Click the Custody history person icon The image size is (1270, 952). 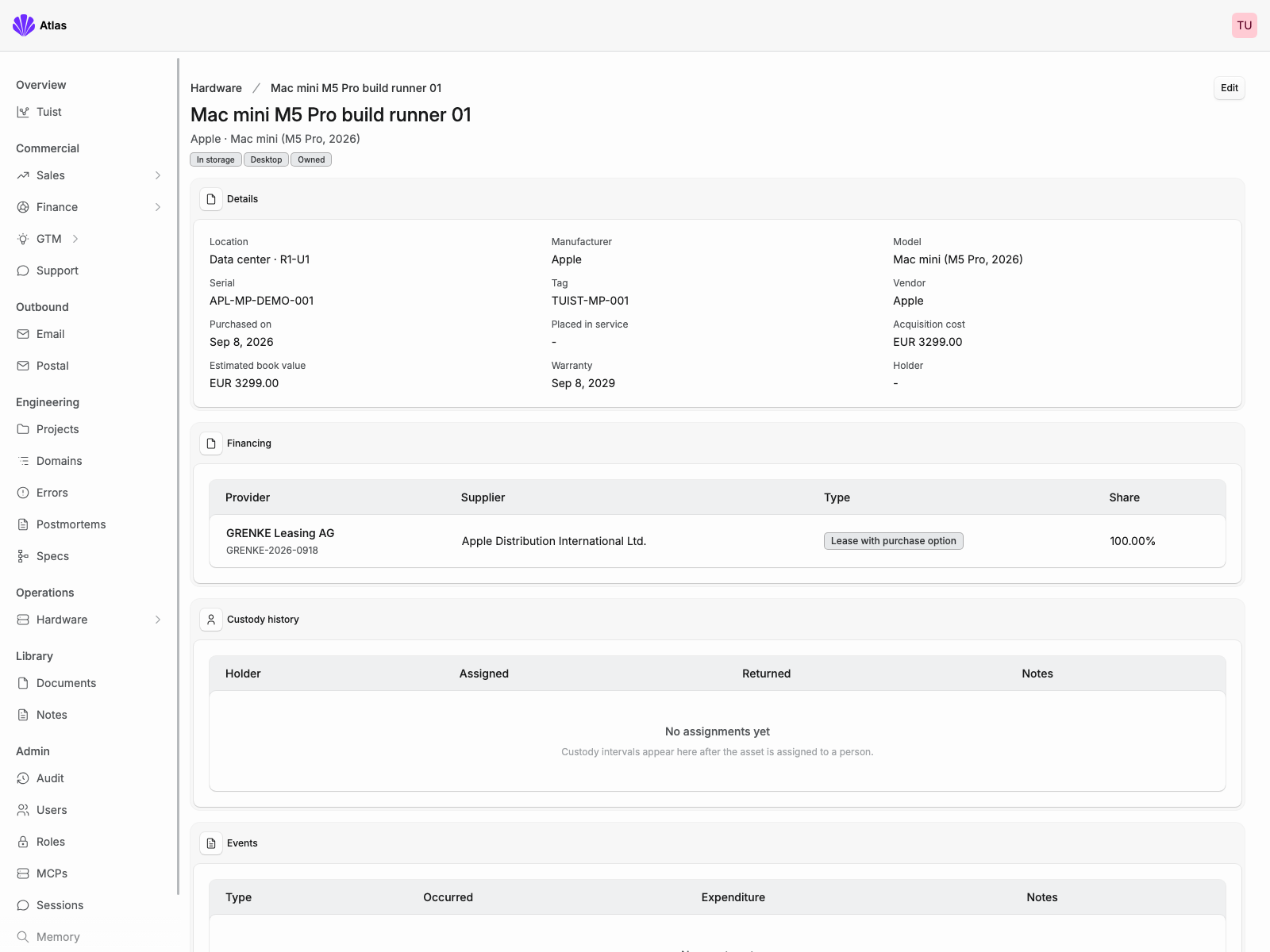point(211,620)
